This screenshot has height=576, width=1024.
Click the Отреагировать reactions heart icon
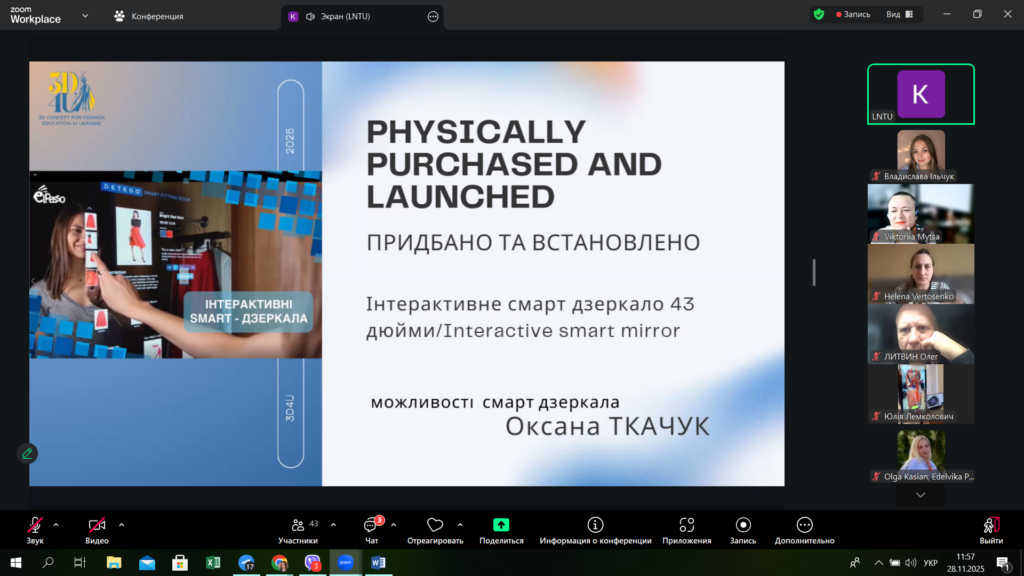click(x=434, y=526)
